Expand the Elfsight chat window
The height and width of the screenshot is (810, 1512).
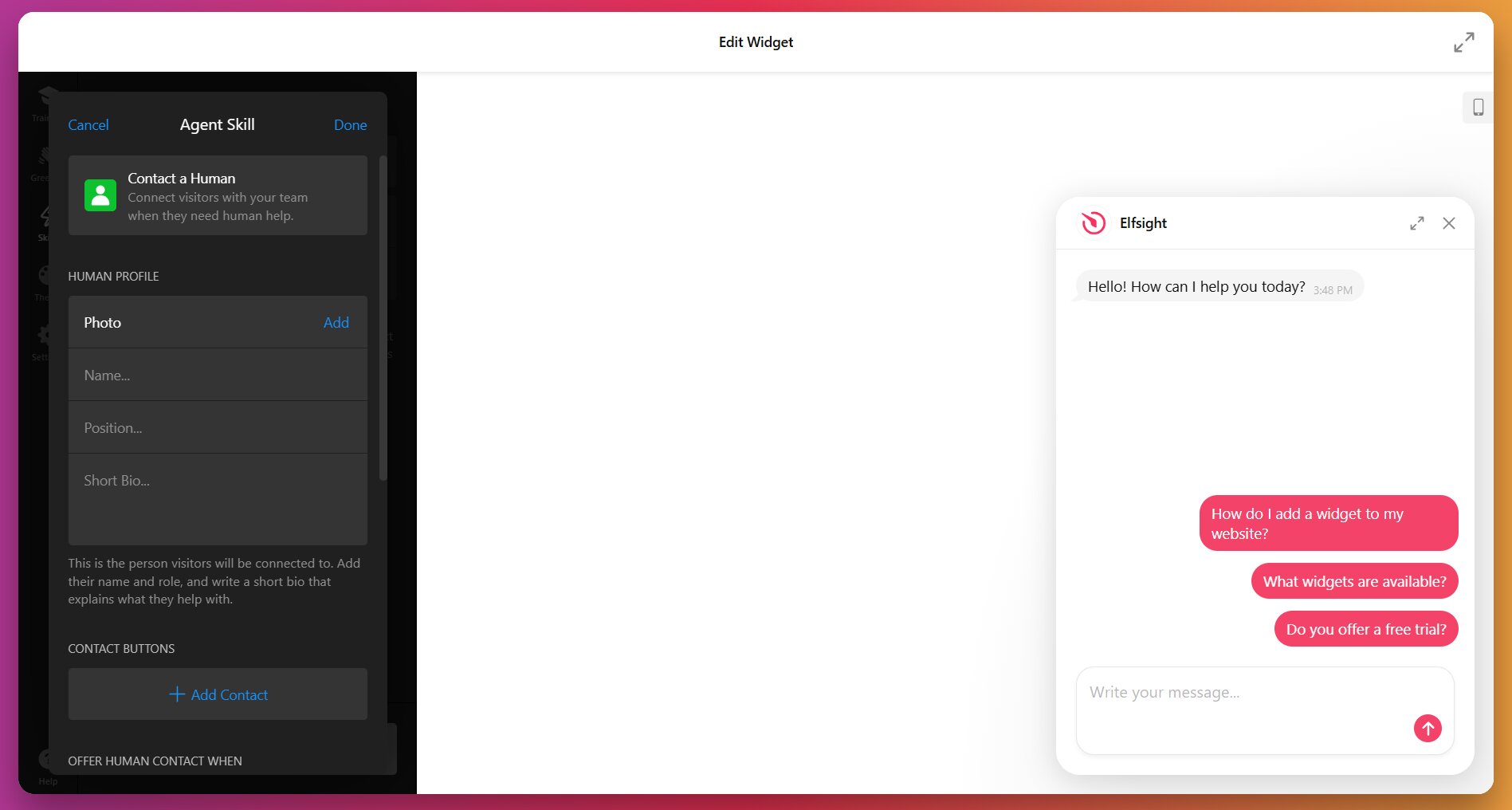1416,223
